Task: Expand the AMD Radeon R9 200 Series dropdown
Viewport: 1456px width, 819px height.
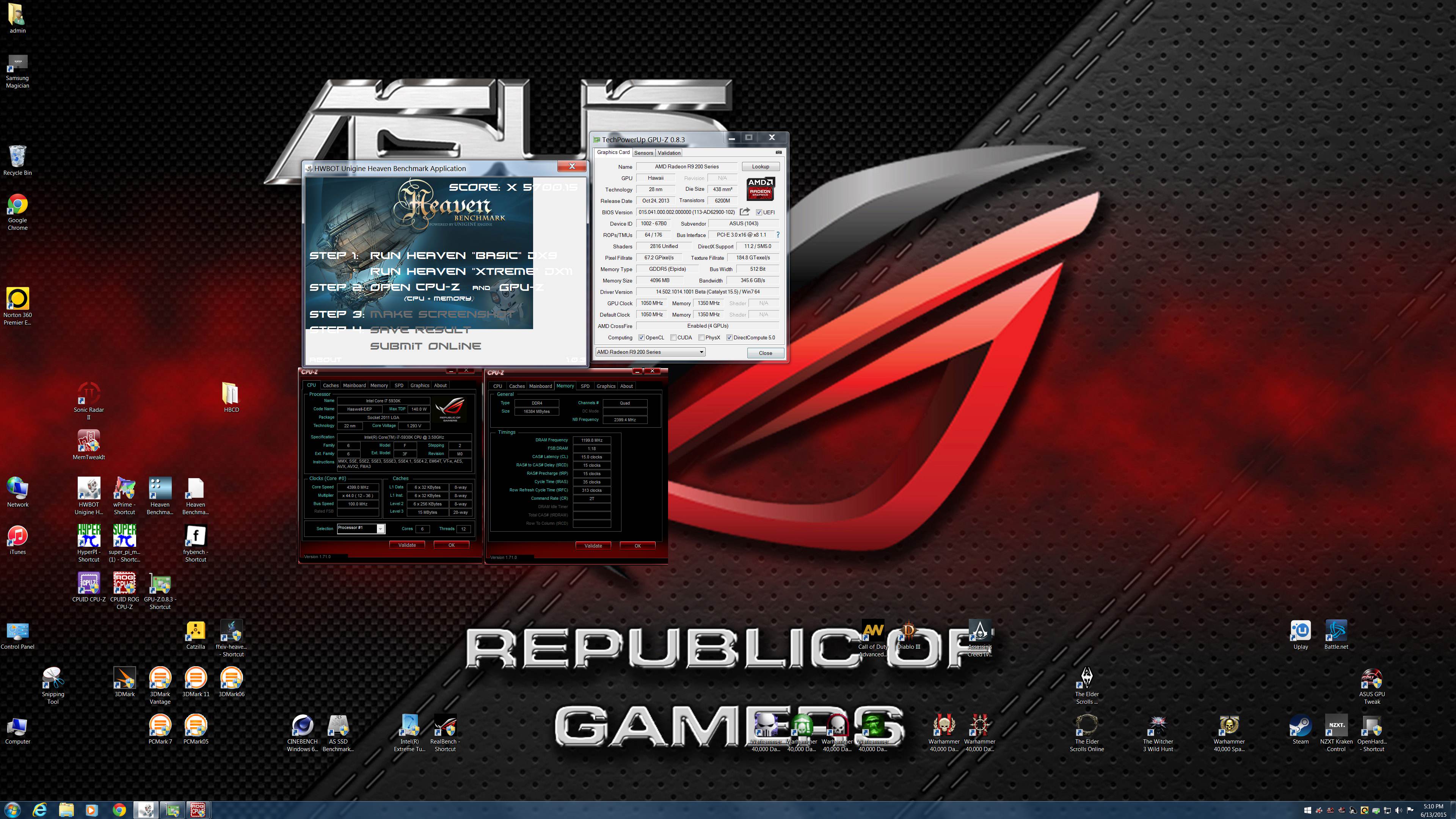Action: click(650, 352)
